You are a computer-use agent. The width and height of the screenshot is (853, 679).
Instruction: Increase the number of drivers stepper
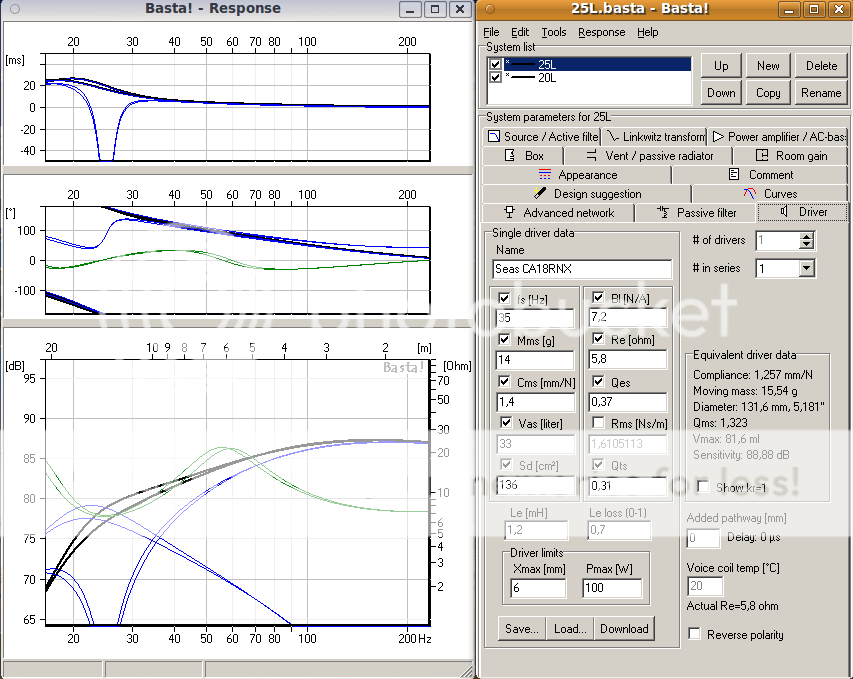click(806, 236)
